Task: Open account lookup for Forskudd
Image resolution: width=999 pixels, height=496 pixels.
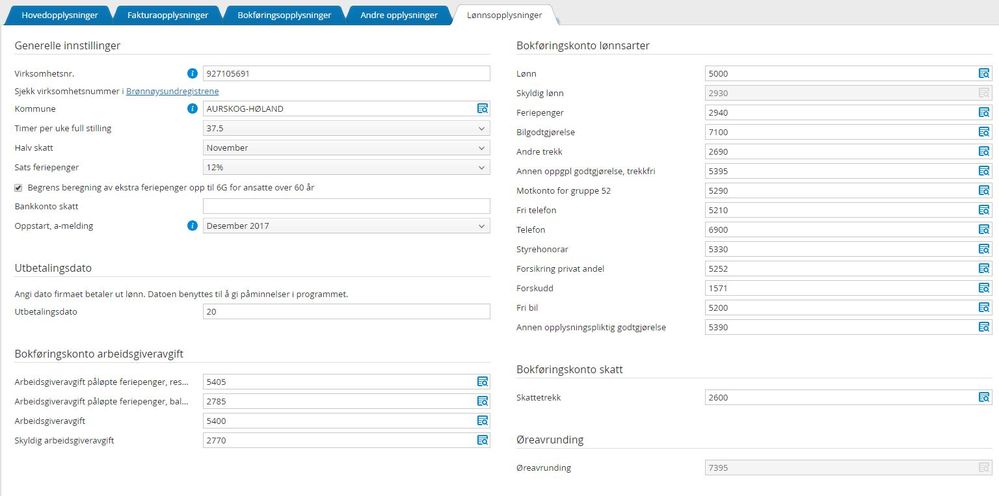Action: tap(984, 288)
